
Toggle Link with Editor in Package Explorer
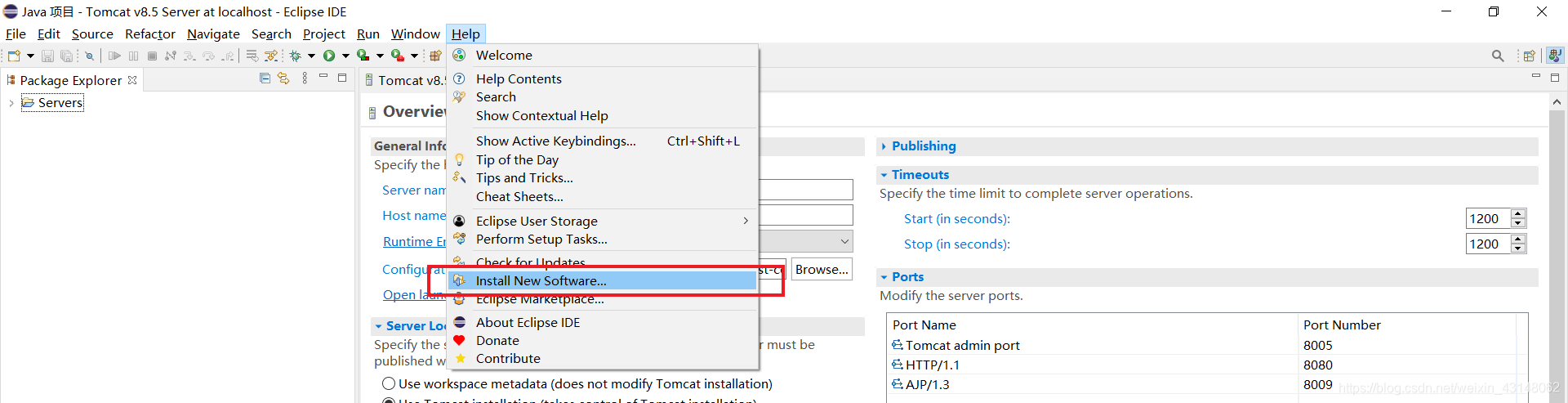coord(283,78)
